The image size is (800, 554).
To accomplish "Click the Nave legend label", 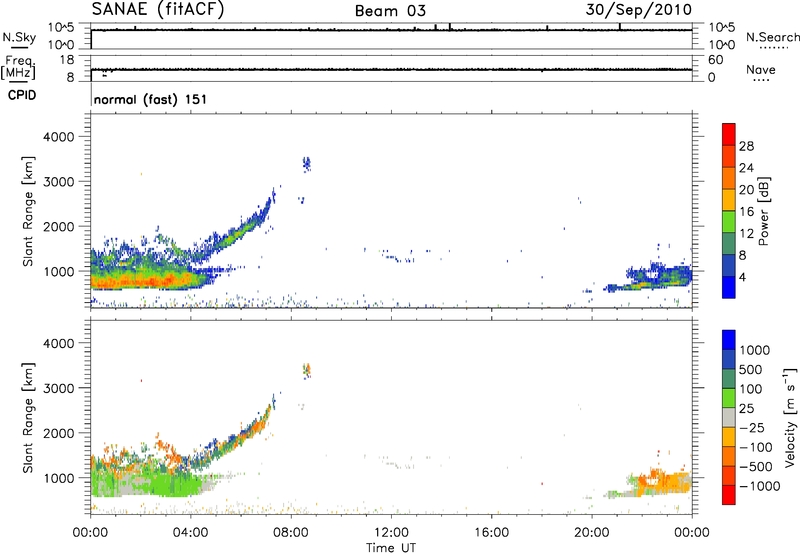I will point(761,70).
